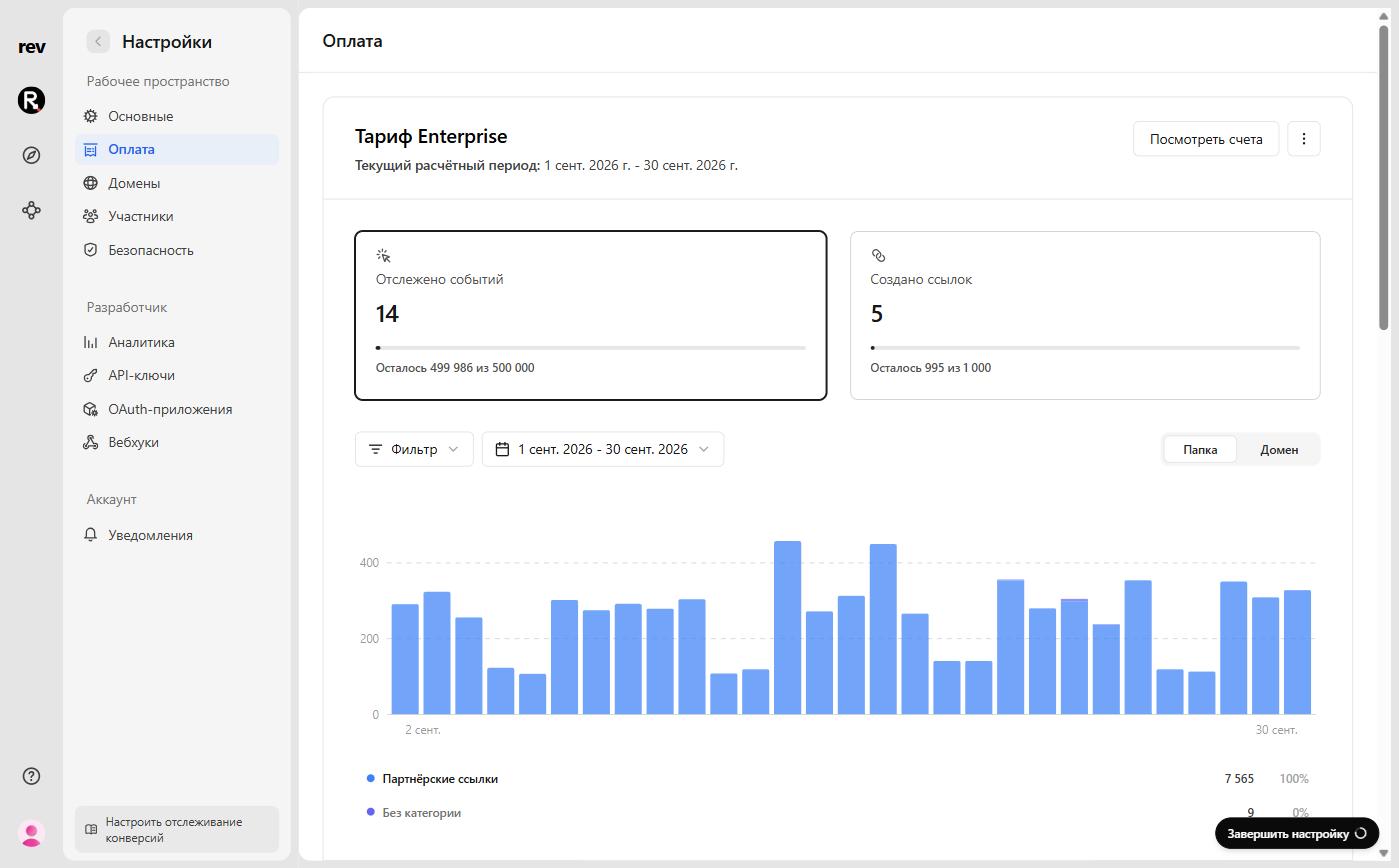Click the Без категории legend row
The image size is (1399, 868).
(x=838, y=812)
